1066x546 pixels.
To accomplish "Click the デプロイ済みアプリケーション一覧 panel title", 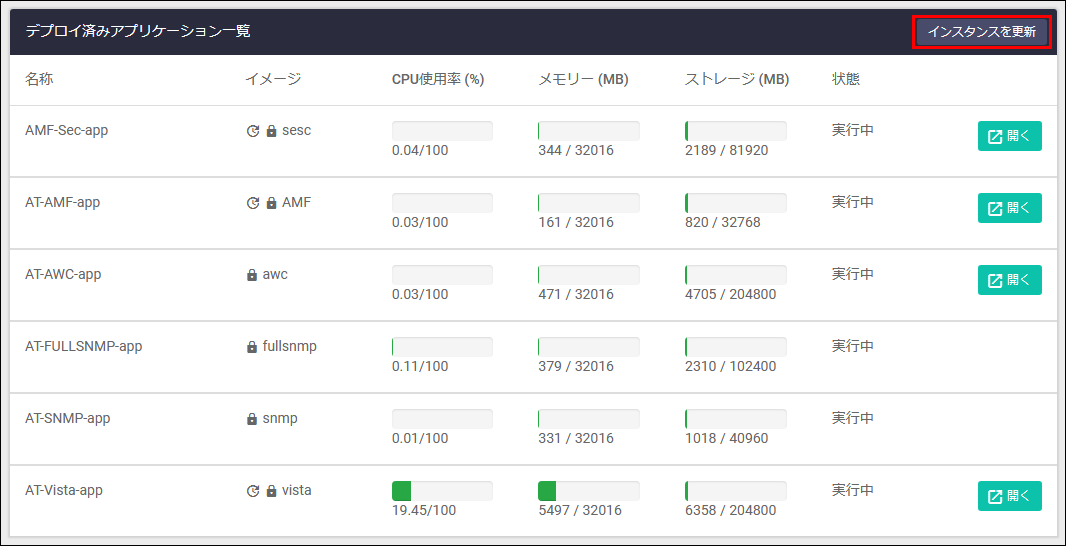I will 138,31.
